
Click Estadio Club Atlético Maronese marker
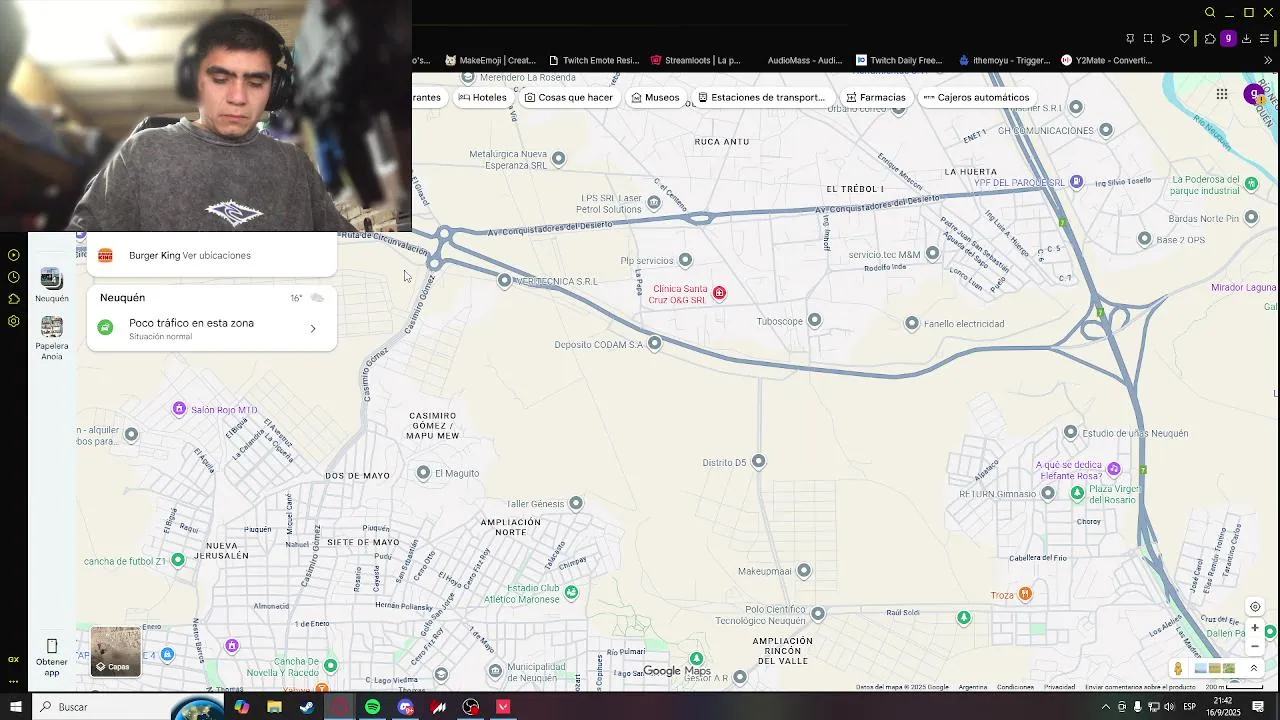[571, 593]
